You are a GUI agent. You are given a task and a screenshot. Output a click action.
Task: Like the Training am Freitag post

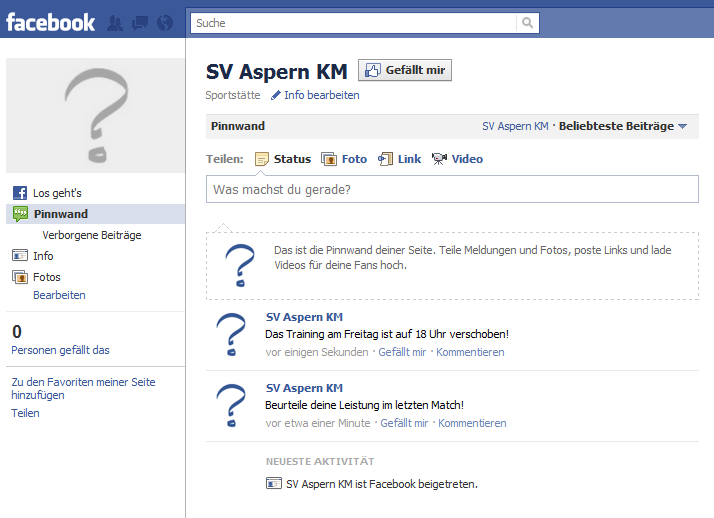[x=402, y=352]
